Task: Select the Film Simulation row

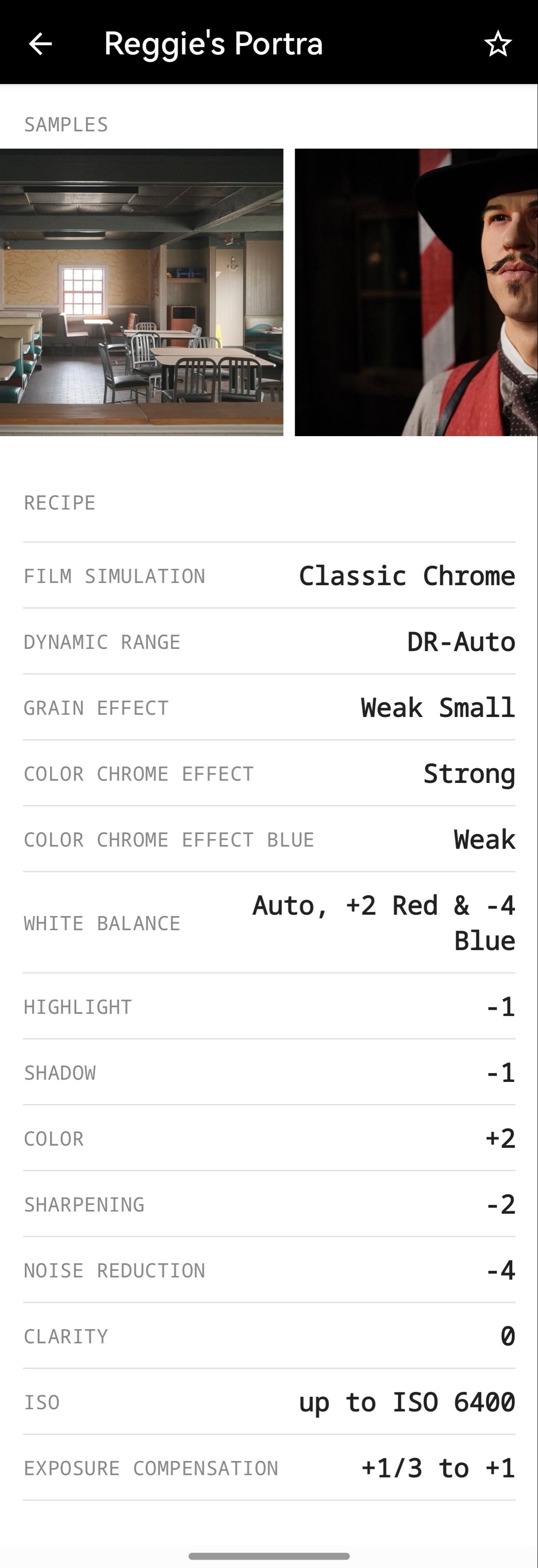Action: [269, 576]
